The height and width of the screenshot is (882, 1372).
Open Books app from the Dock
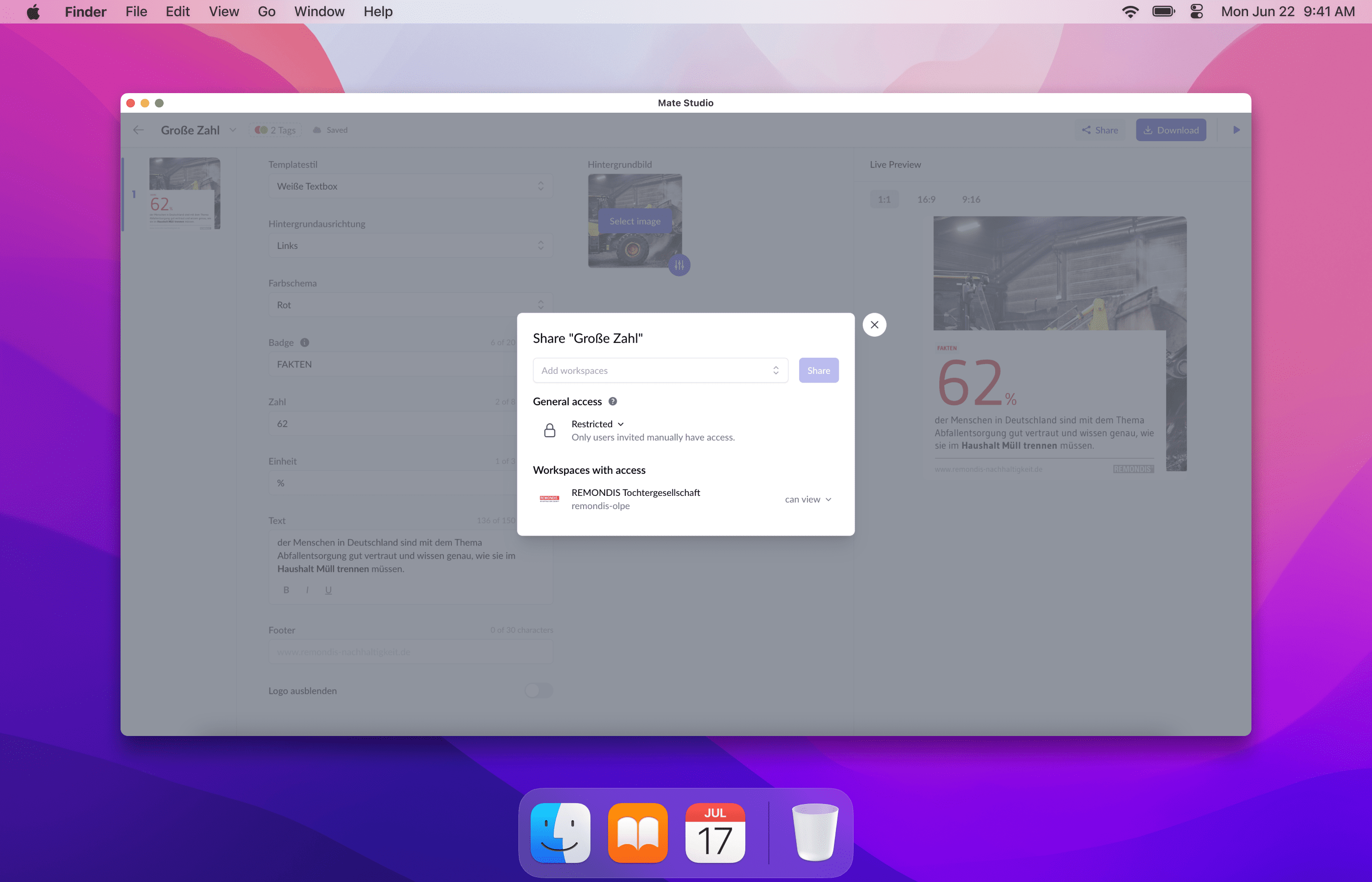[637, 833]
